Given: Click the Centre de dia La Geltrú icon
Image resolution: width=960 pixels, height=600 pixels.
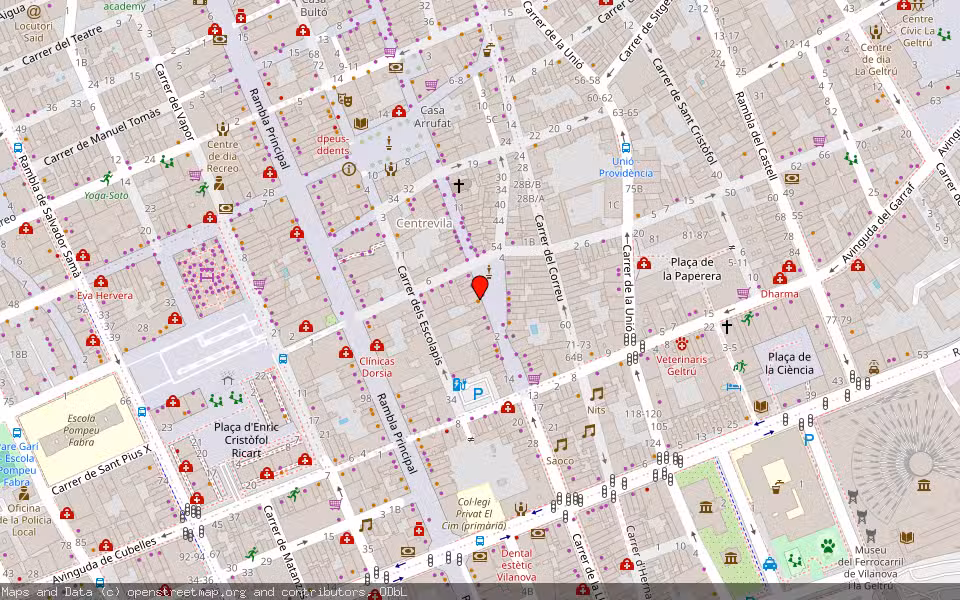Looking at the screenshot, I should pos(876,31).
